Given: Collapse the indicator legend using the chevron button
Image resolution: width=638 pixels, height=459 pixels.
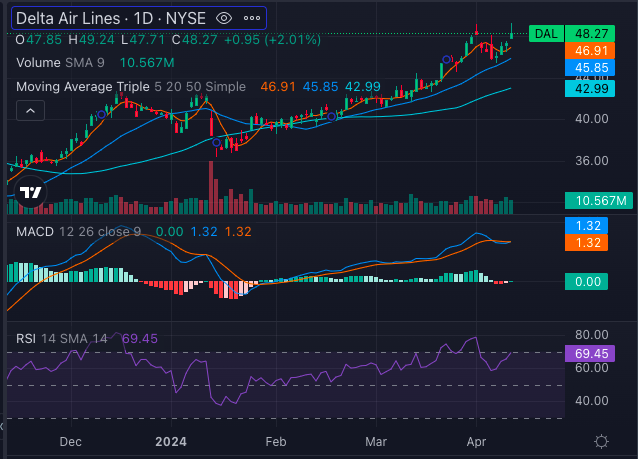Looking at the screenshot, I should point(31,111).
